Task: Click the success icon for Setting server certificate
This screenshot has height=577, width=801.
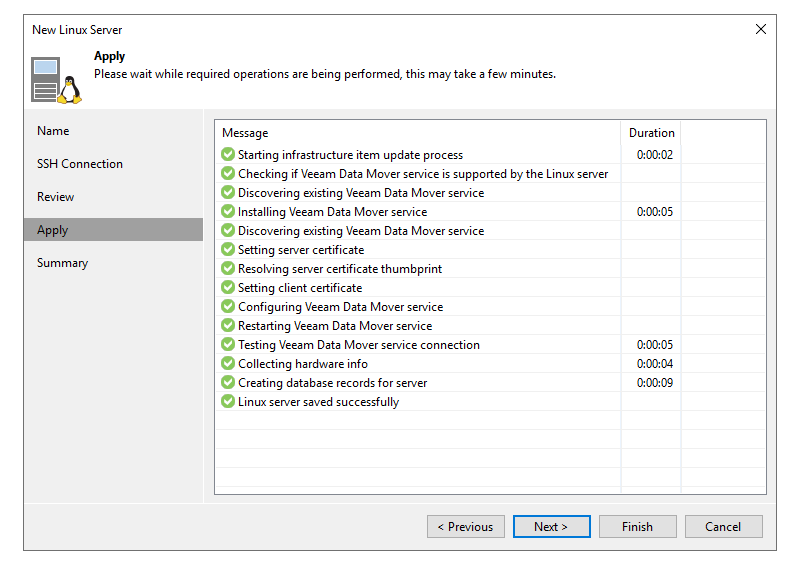Action: (228, 250)
